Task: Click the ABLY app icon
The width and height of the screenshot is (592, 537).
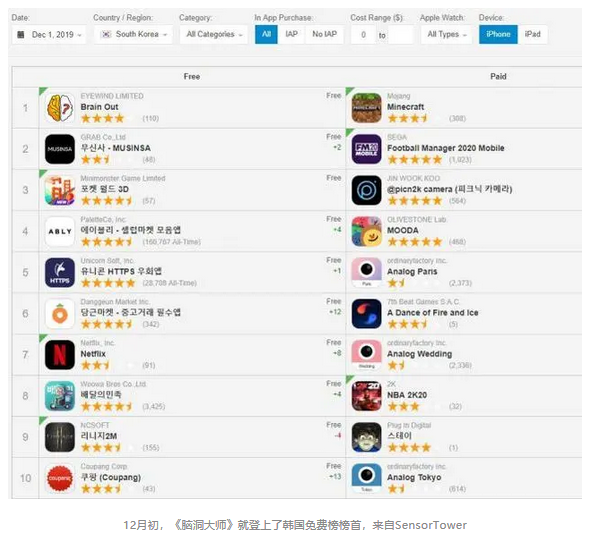Action: [x=60, y=231]
